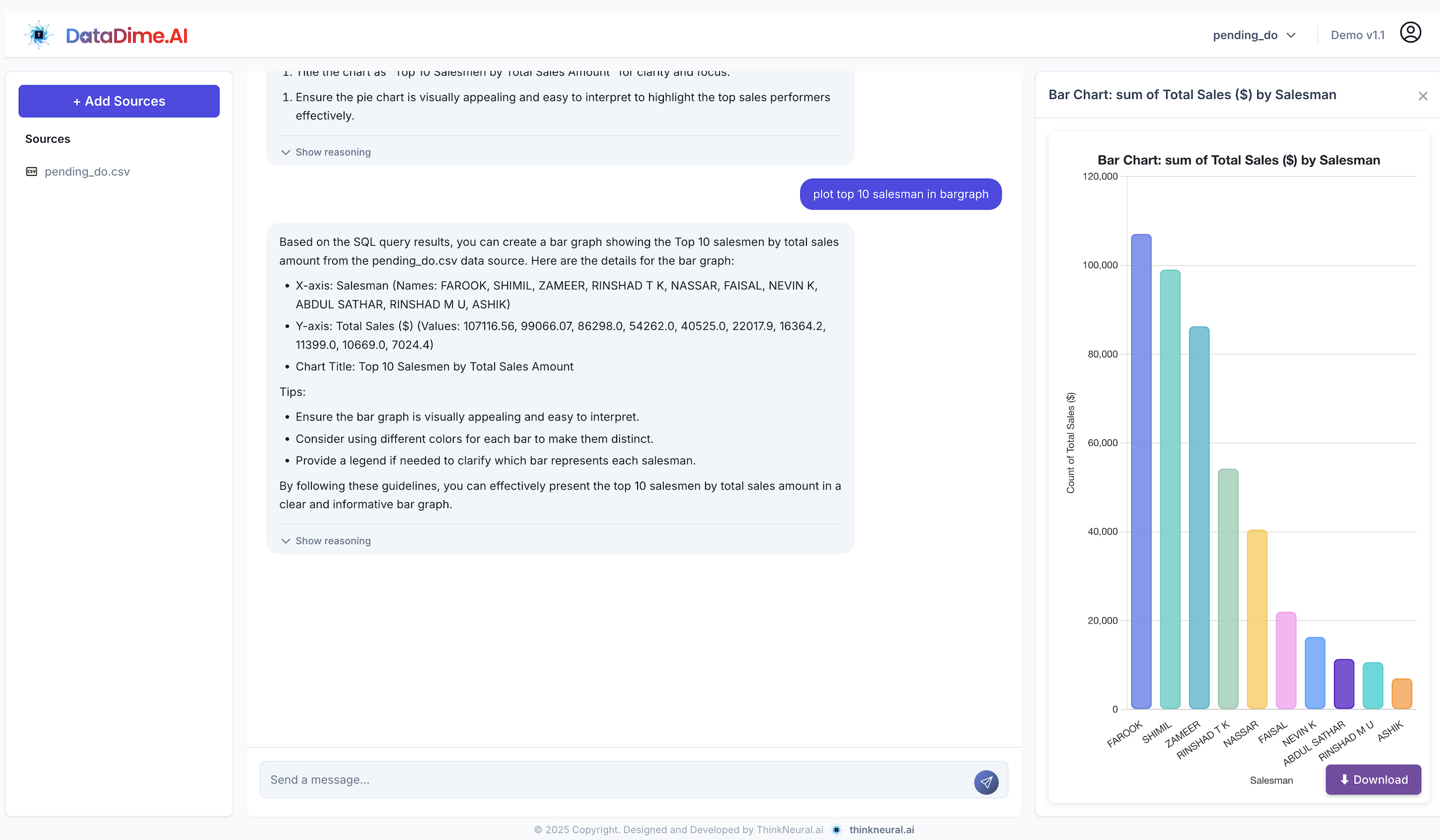1440x840 pixels.
Task: Click the Demo v1.1 label
Action: [x=1358, y=34]
